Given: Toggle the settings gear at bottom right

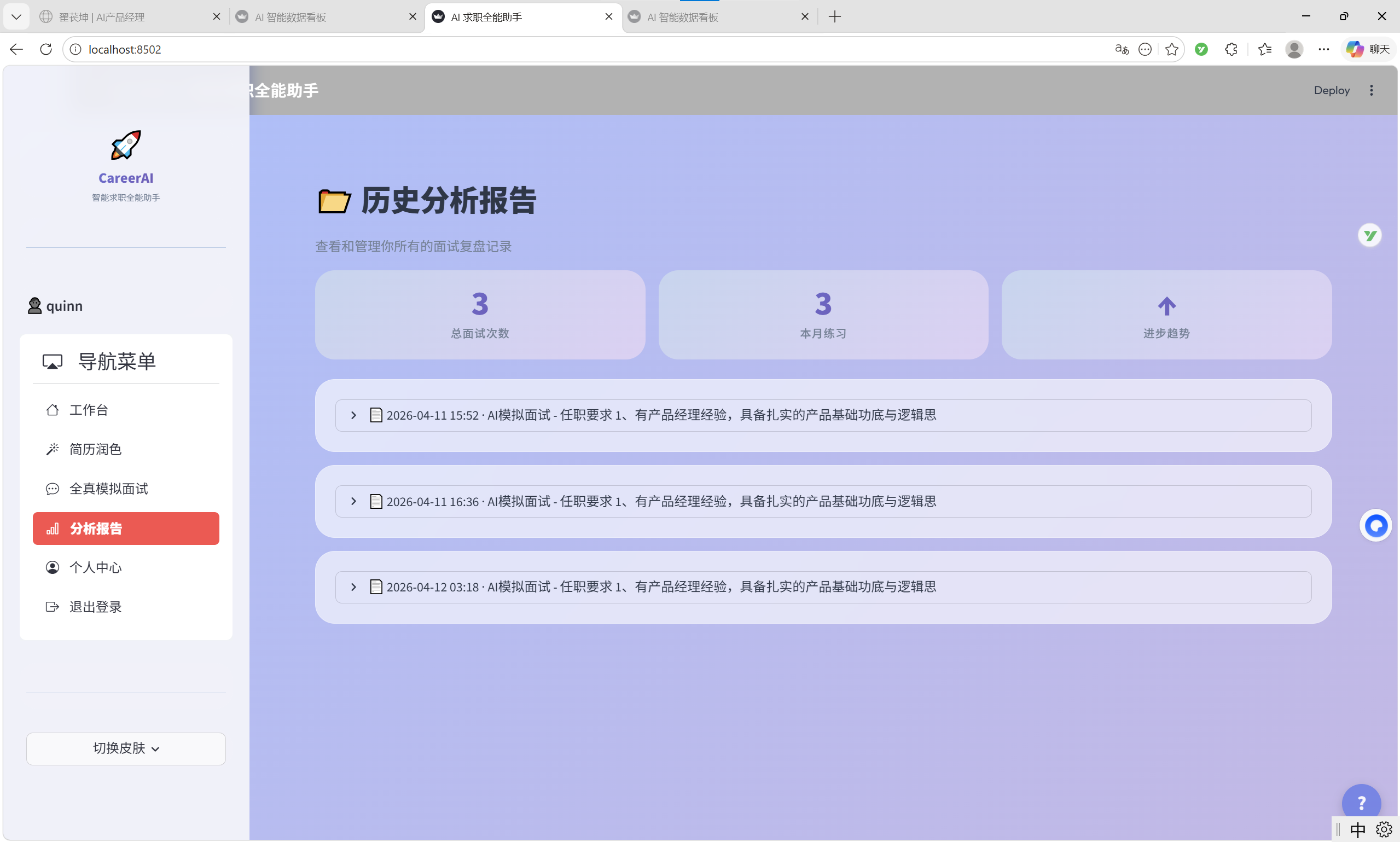Looking at the screenshot, I should tap(1385, 829).
